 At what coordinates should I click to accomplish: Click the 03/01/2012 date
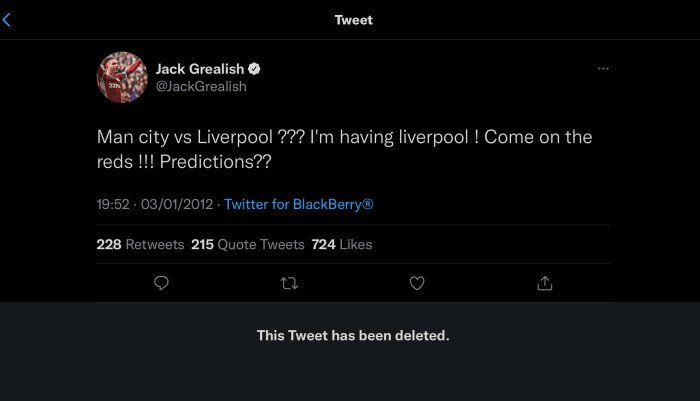coord(177,204)
